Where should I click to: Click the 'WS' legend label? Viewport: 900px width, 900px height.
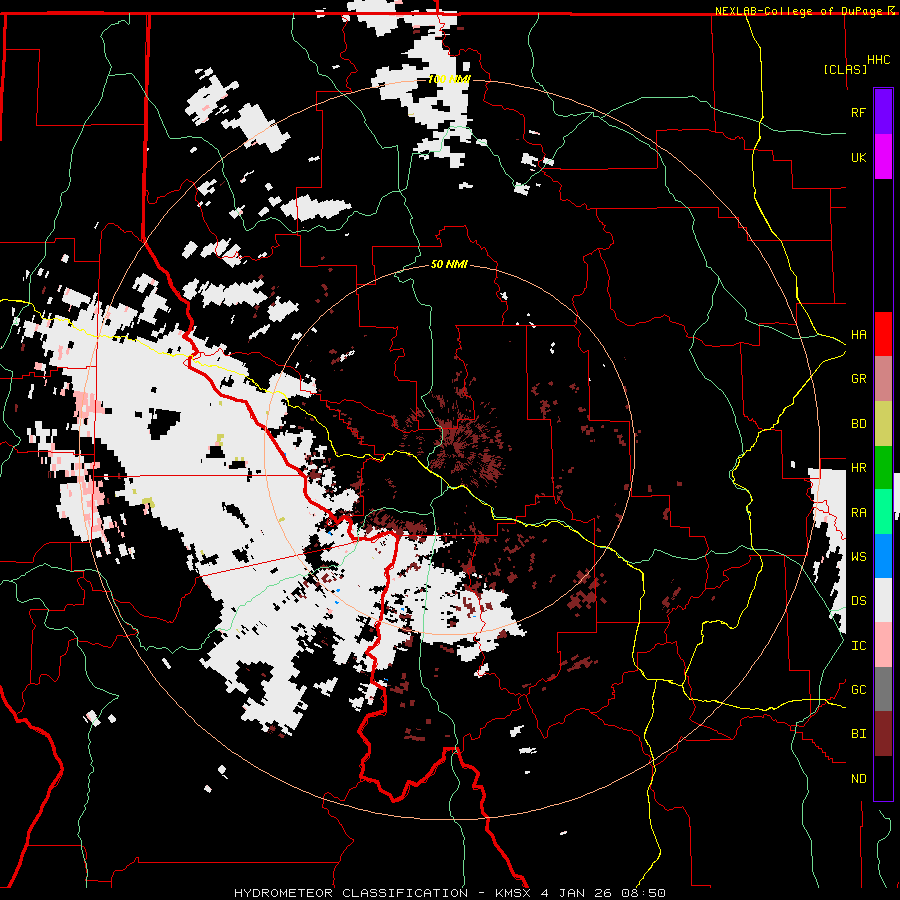pos(858,557)
